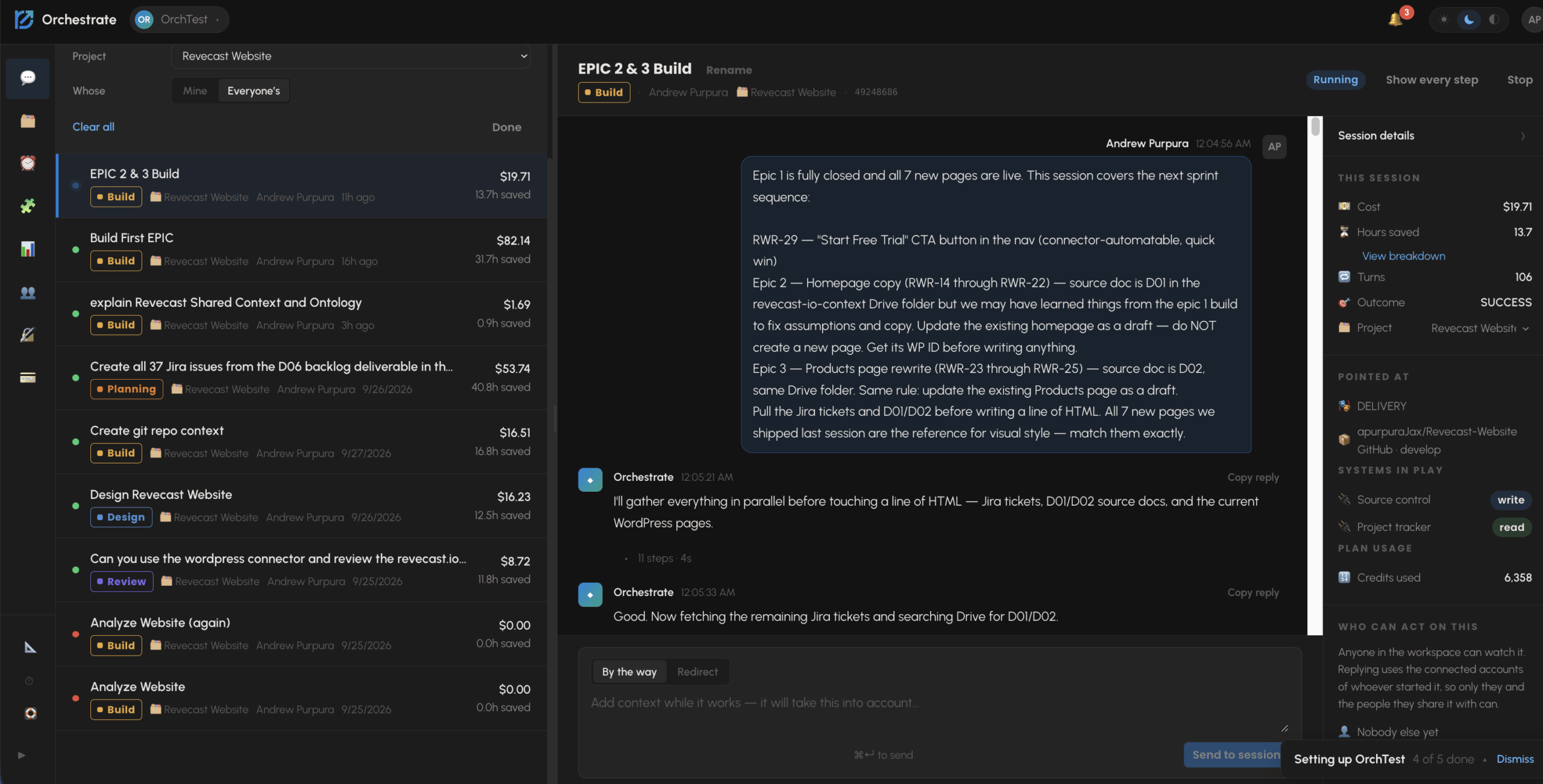Select the Mine filter option
1543x784 pixels.
point(195,91)
